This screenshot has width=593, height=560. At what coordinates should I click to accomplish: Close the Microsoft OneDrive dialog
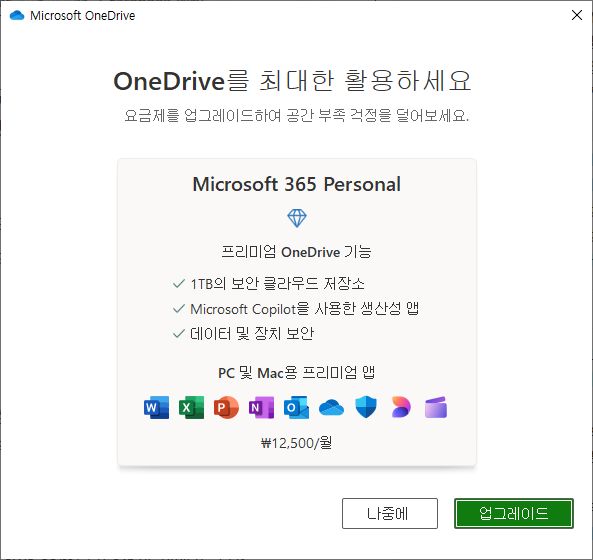(x=577, y=15)
